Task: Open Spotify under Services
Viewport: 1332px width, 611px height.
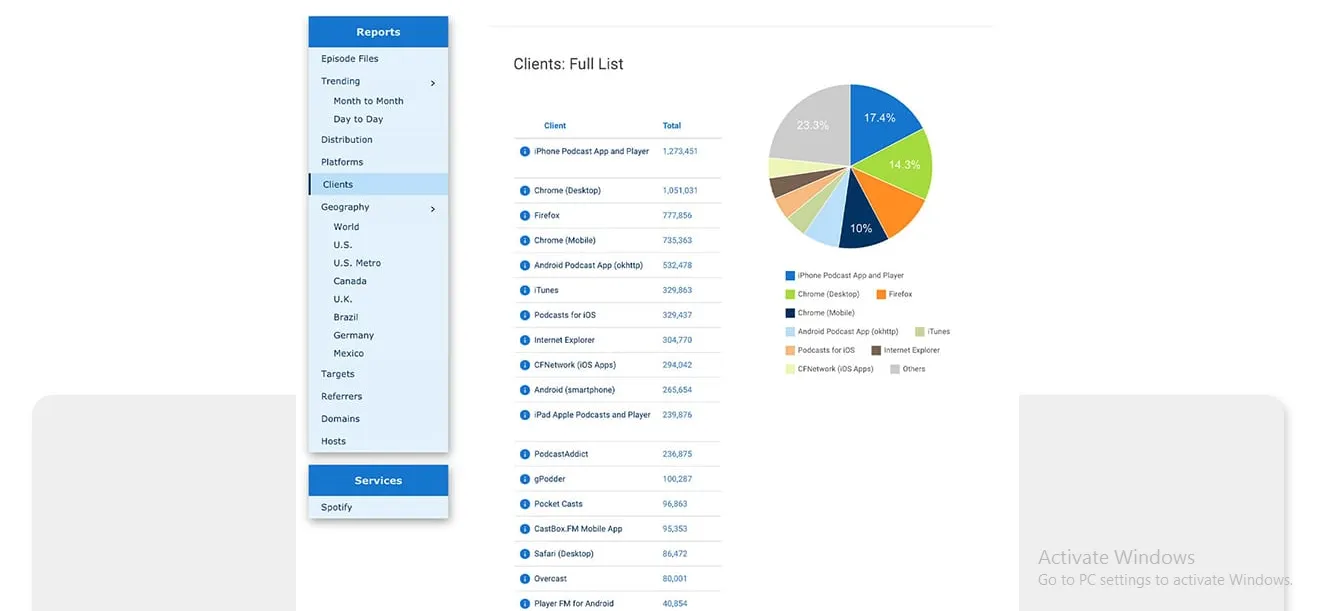Action: [x=337, y=508]
